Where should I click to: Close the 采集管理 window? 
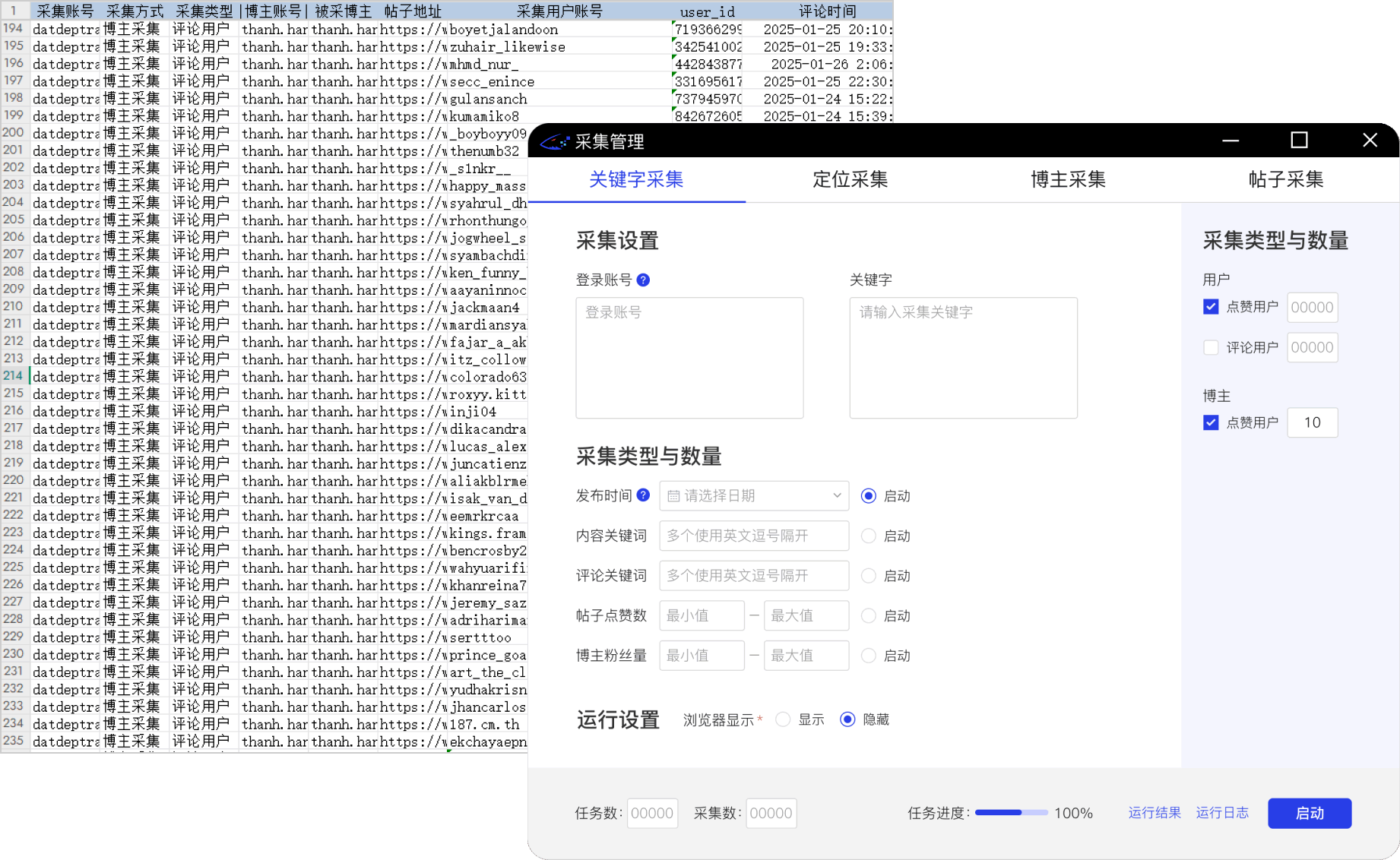1370,141
